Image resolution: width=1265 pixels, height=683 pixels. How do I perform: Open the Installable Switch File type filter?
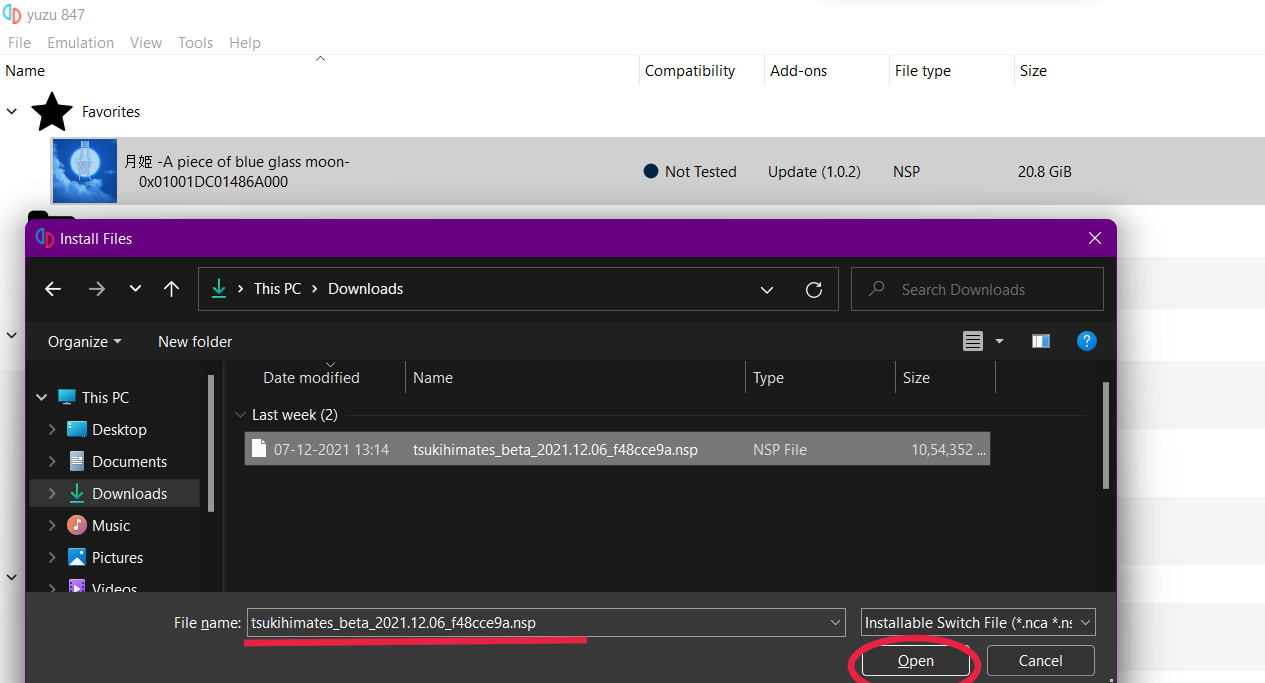[x=978, y=623]
